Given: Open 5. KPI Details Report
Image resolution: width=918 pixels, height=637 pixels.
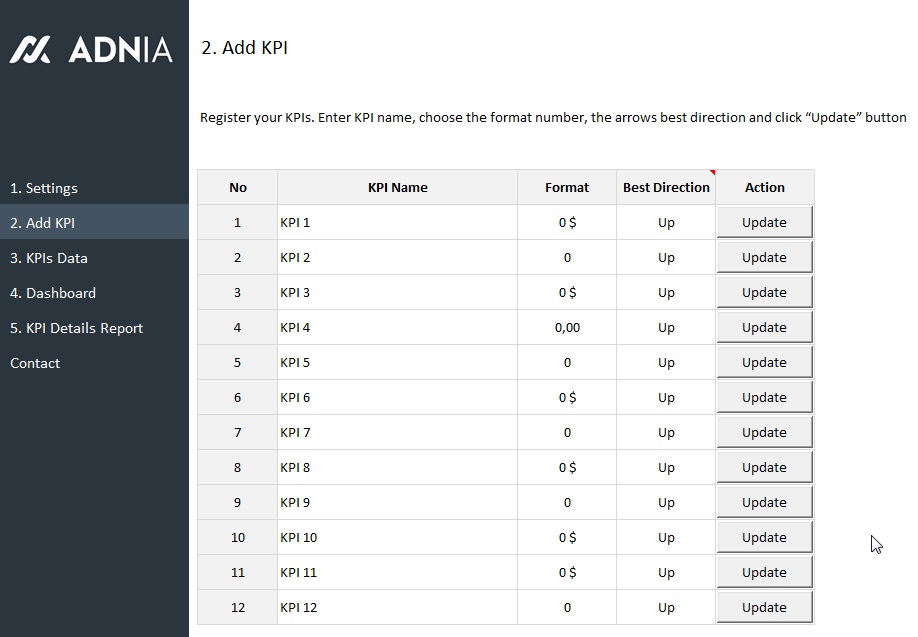Looking at the screenshot, I should coord(77,328).
